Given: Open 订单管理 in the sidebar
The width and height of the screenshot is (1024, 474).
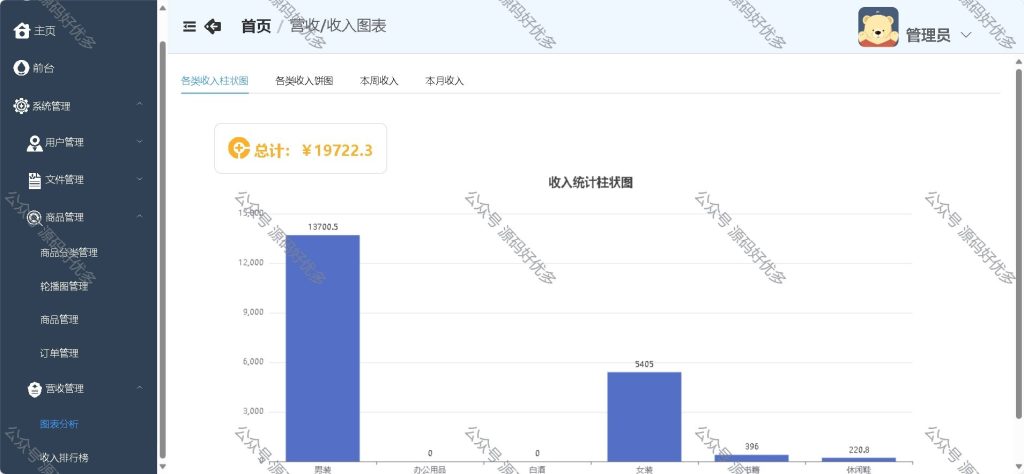Looking at the screenshot, I should point(59,353).
